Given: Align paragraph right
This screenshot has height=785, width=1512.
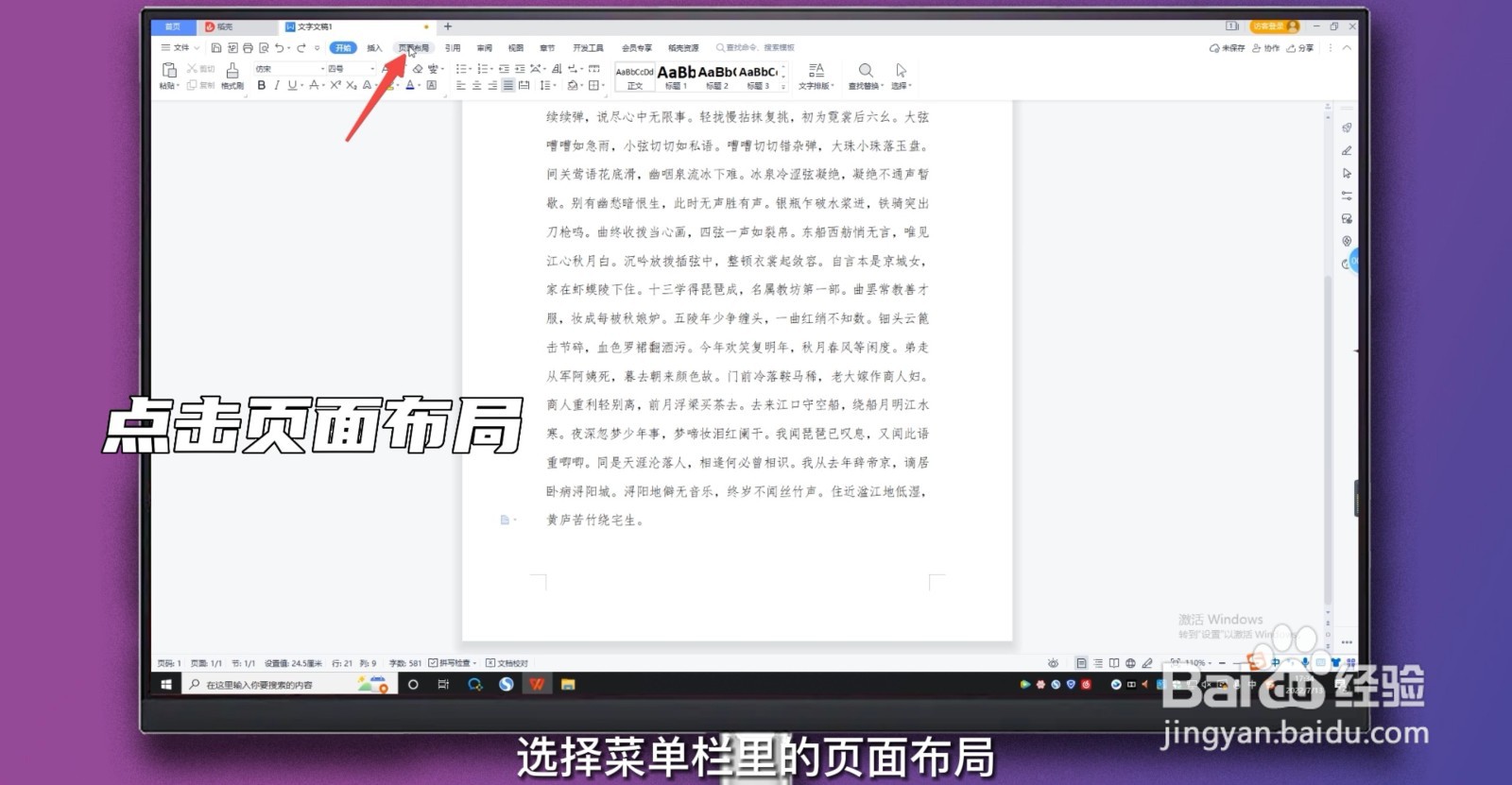Looking at the screenshot, I should tap(492, 85).
